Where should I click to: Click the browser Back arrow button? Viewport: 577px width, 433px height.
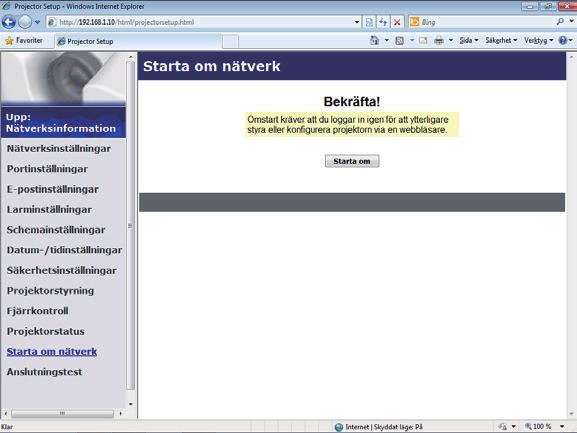[x=8, y=22]
